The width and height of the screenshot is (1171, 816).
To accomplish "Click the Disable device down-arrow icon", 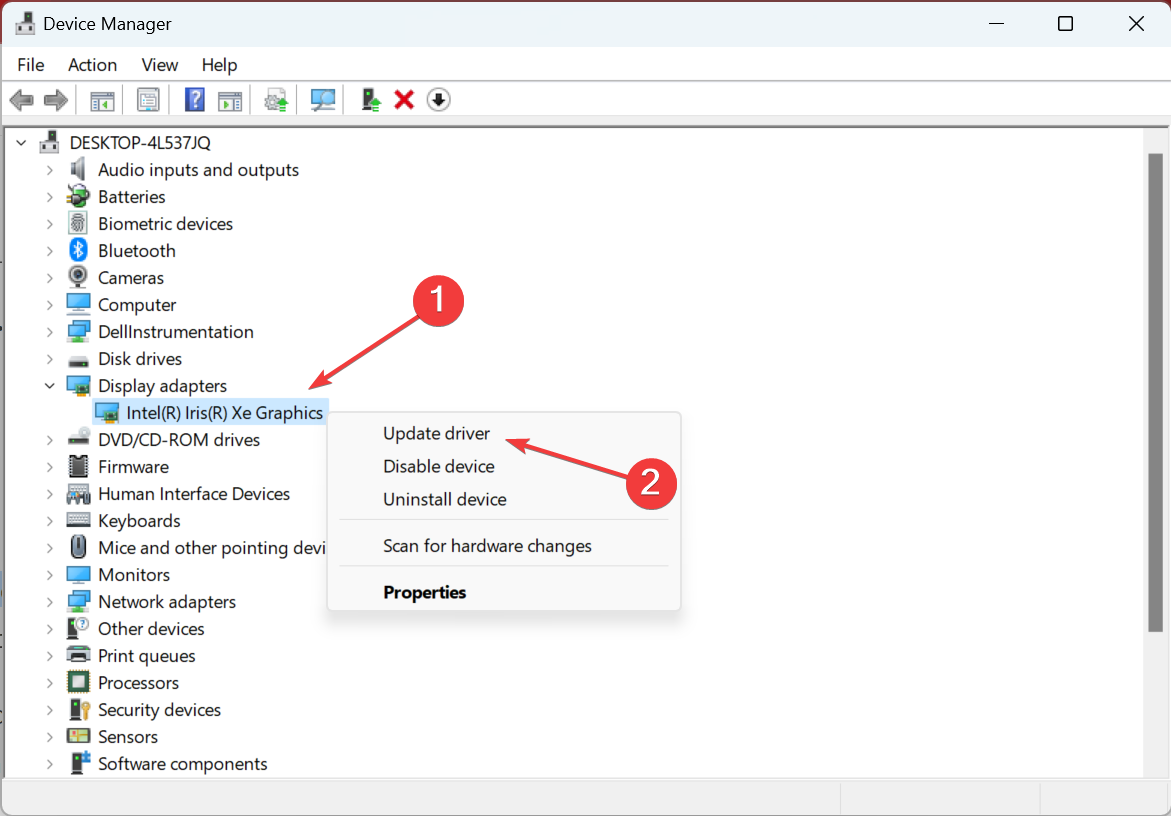I will (438, 100).
